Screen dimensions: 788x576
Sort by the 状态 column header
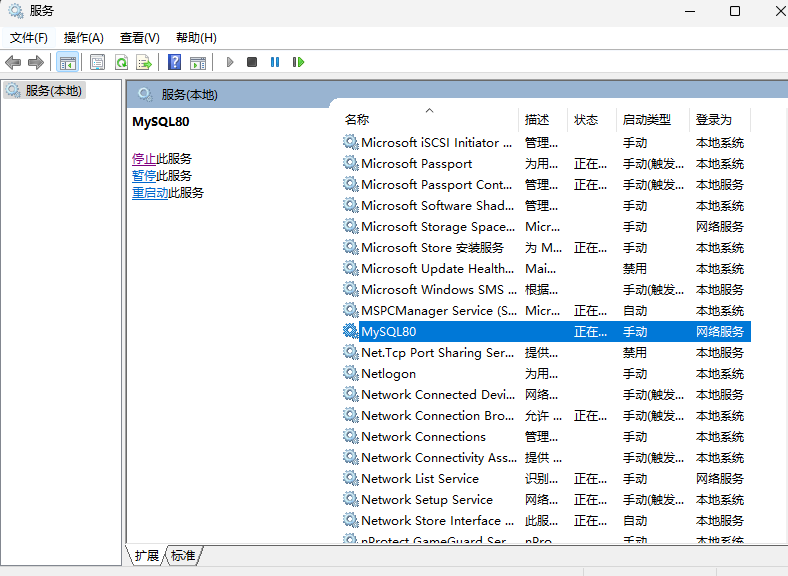(x=592, y=120)
